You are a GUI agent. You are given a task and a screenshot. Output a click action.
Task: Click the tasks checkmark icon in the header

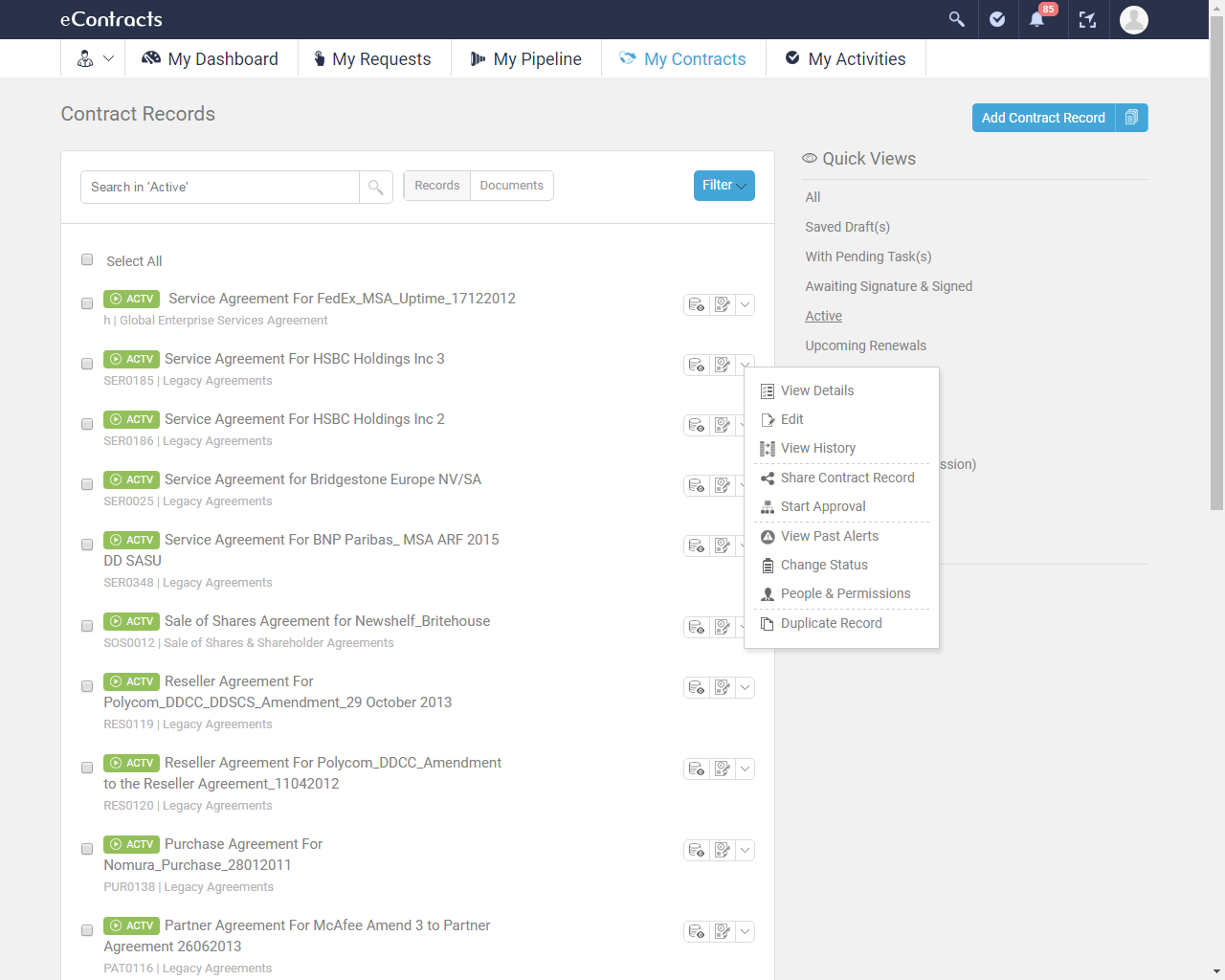pos(996,19)
